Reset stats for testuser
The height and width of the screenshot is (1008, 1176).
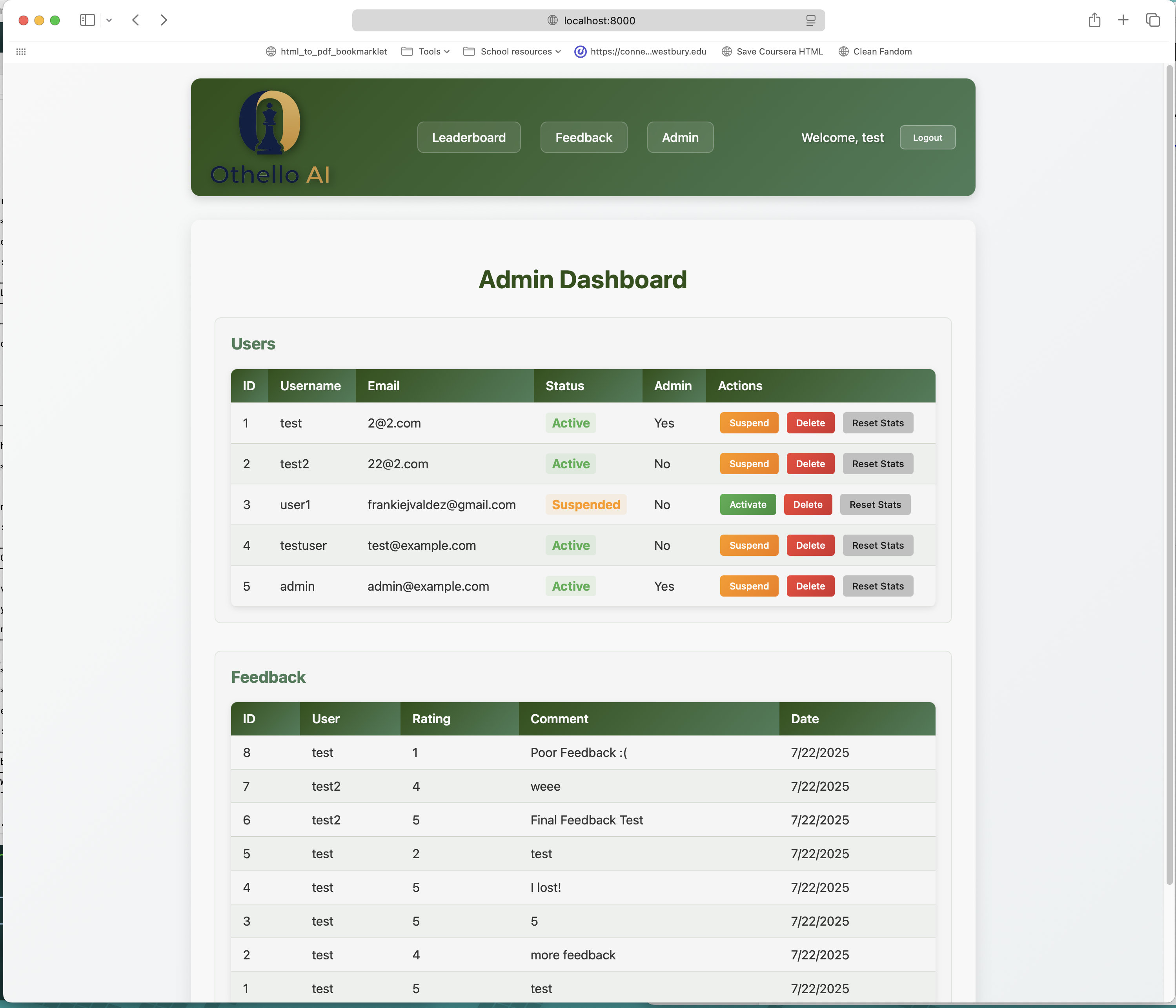[877, 546]
